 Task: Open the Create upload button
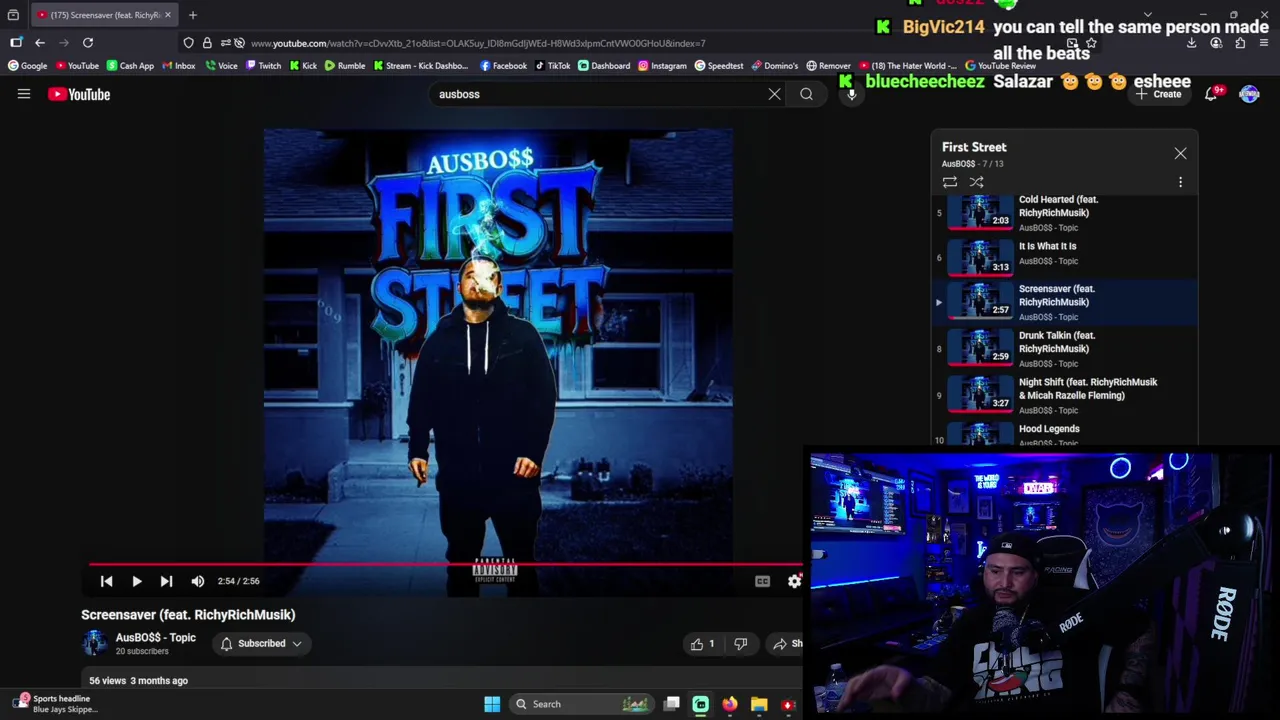coord(1158,94)
